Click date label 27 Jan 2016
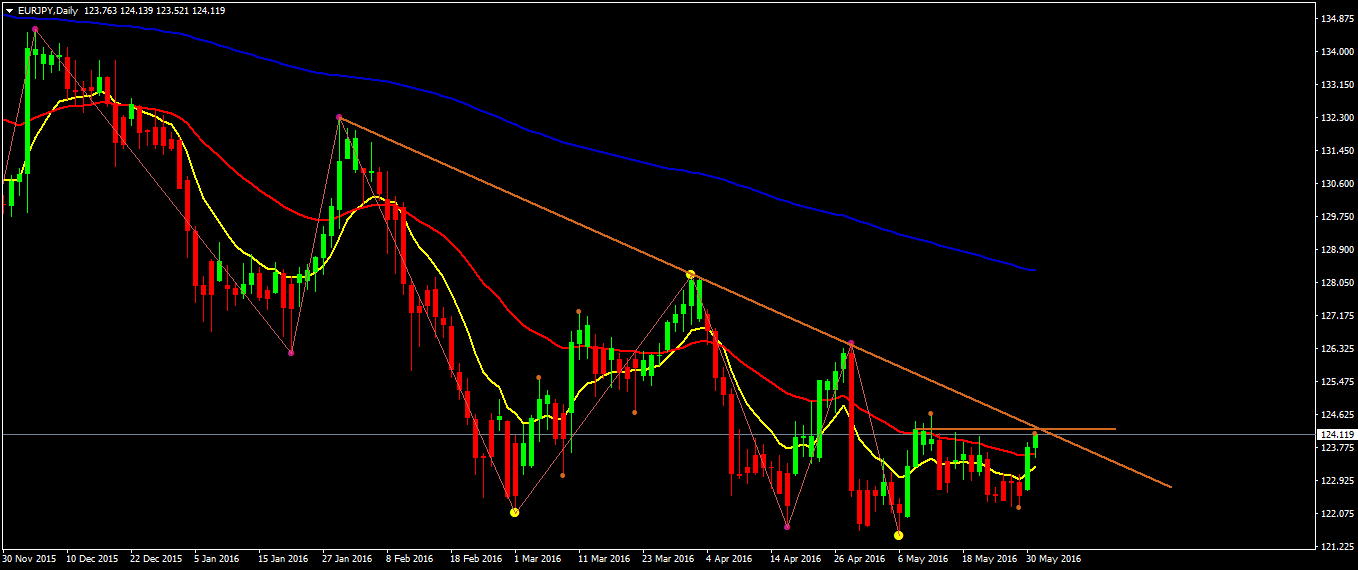Screen dimensions: 1358x570 click(x=347, y=559)
